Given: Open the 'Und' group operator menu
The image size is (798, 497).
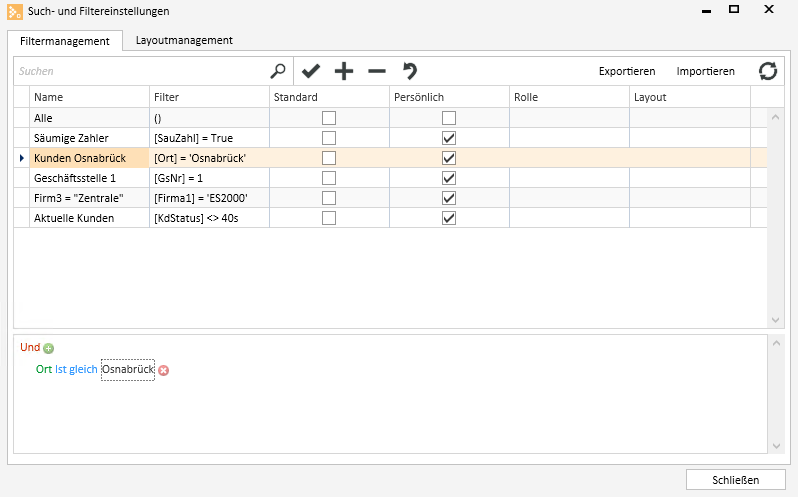Looking at the screenshot, I should (x=30, y=347).
